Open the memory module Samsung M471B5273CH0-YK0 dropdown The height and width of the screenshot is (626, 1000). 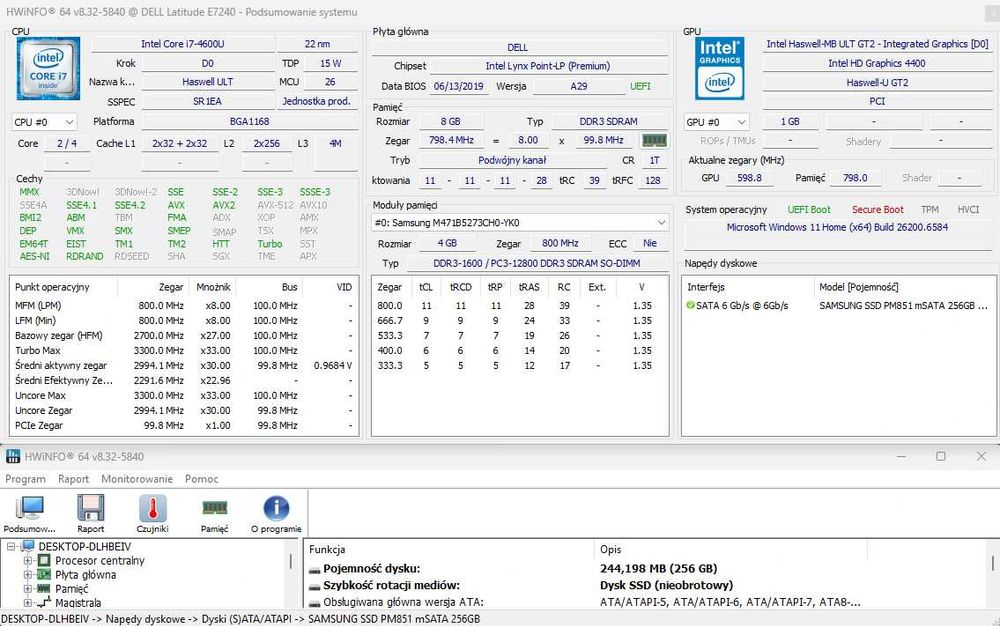point(520,222)
